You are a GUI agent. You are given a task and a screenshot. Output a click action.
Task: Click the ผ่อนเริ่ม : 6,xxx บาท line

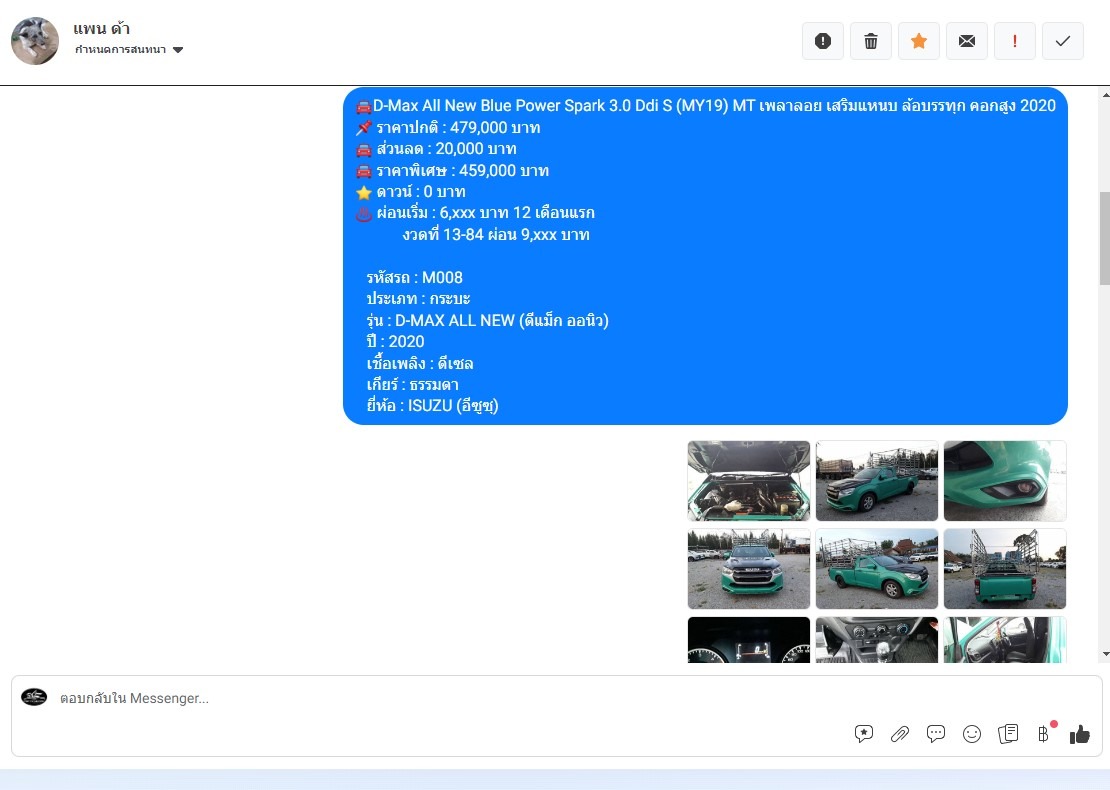click(x=485, y=213)
